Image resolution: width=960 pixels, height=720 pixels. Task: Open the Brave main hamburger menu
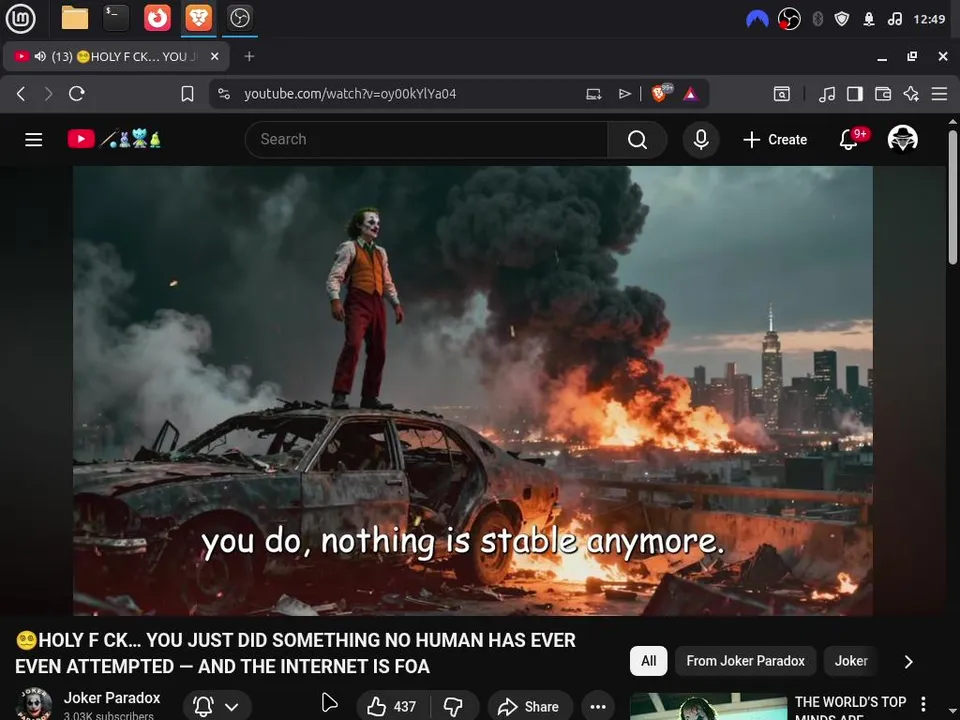coord(940,94)
